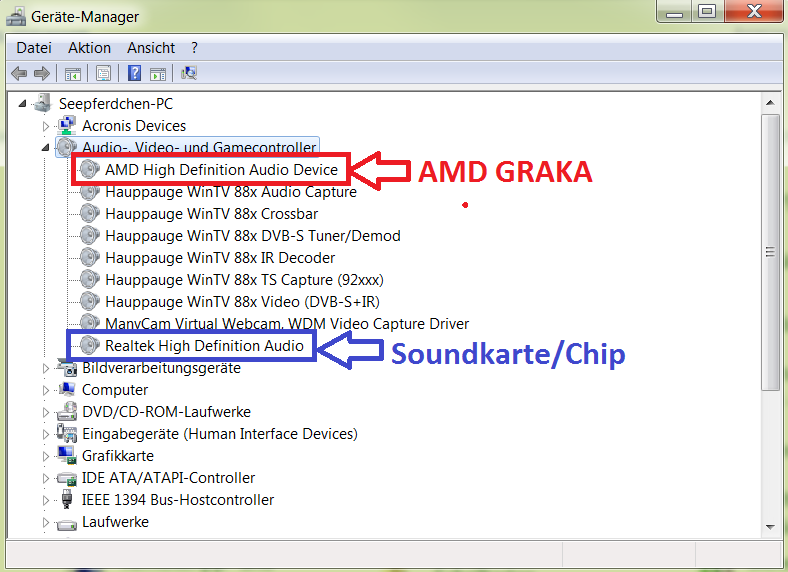
Task: Click the scrollbar up arrow
Action: tap(770, 103)
